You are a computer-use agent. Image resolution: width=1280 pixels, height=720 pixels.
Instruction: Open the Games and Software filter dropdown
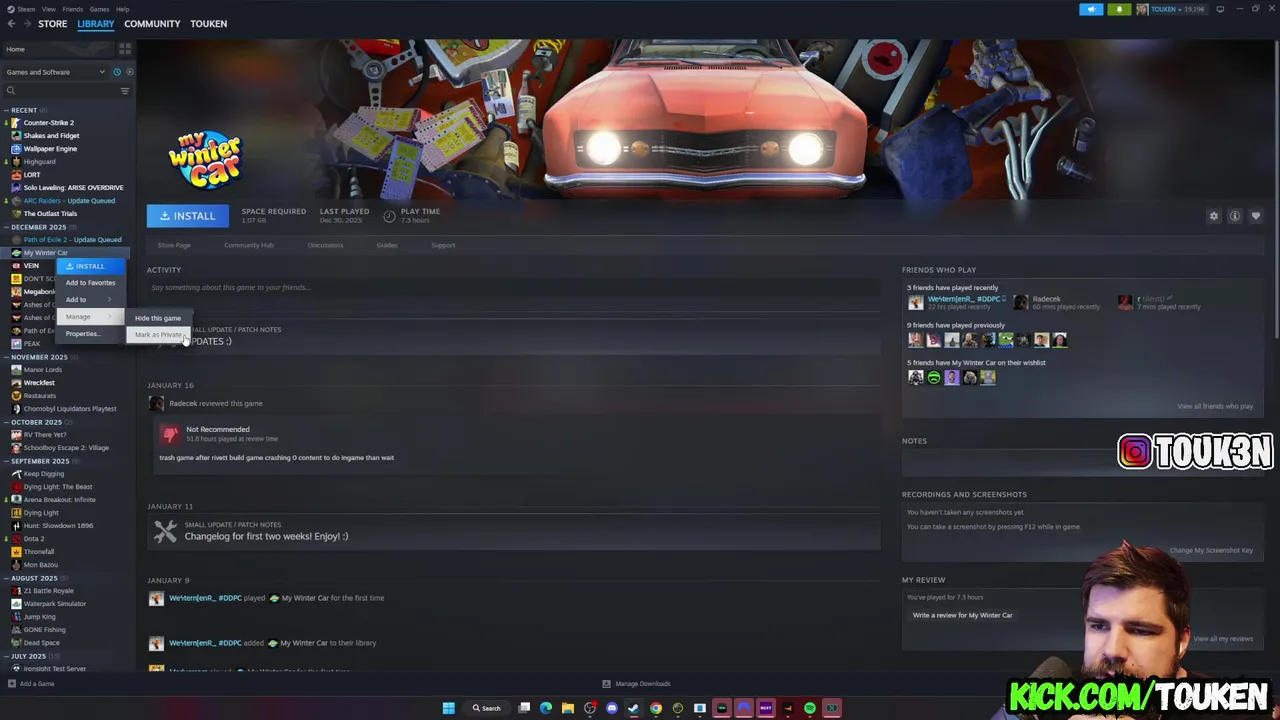(x=55, y=72)
